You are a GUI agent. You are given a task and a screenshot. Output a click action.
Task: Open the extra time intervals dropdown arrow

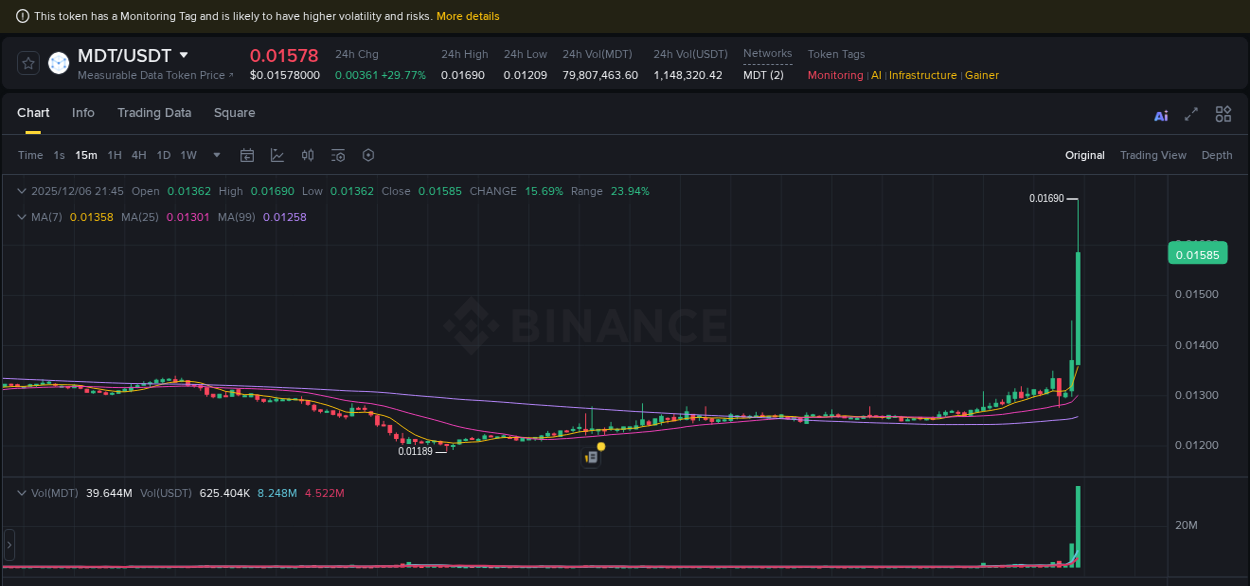216,156
